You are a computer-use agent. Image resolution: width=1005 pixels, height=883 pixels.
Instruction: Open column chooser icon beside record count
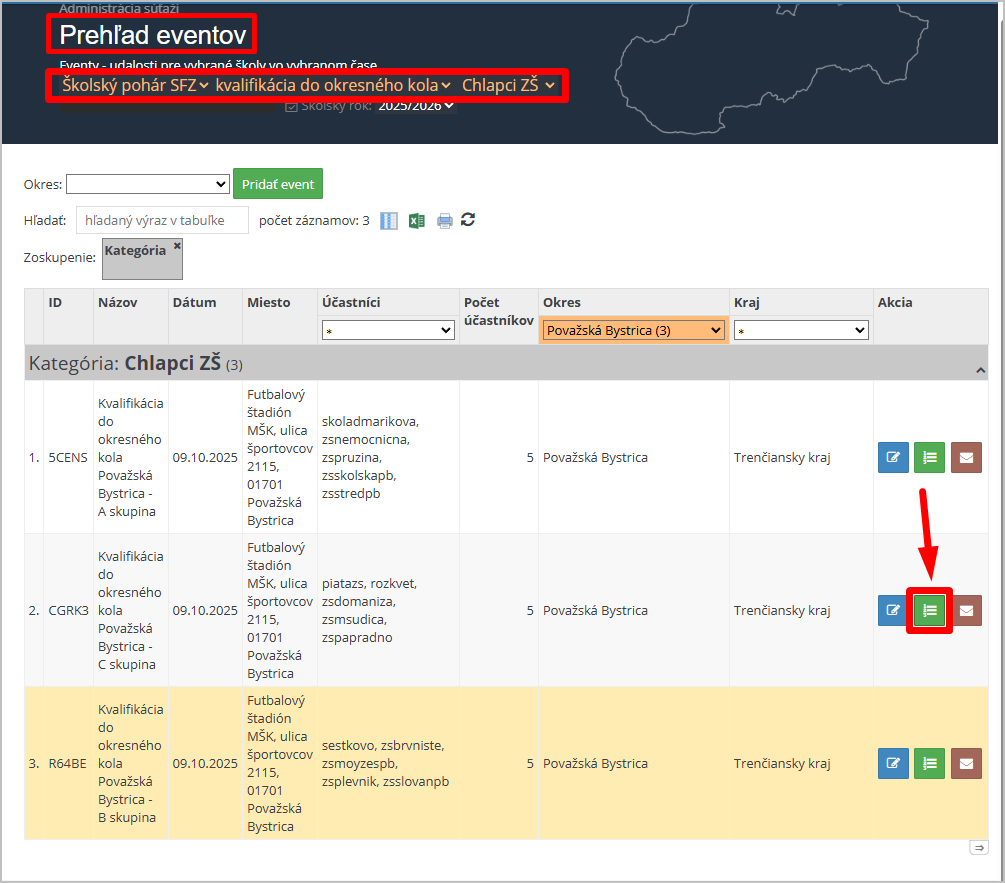click(x=389, y=220)
